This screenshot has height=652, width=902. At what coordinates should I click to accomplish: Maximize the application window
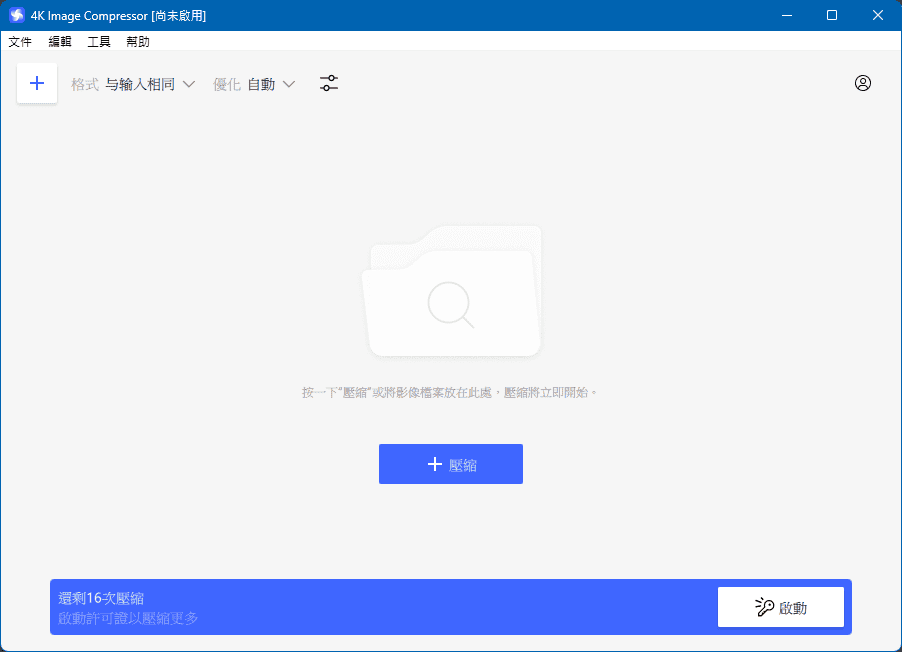832,15
